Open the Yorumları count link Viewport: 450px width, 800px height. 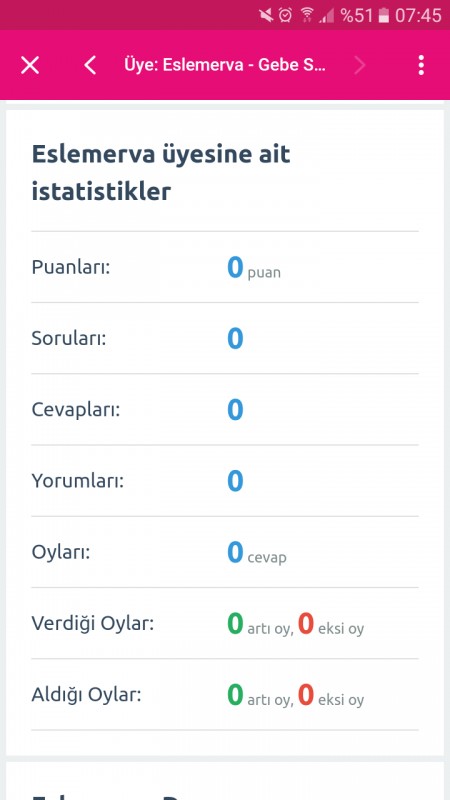pyautogui.click(x=235, y=481)
